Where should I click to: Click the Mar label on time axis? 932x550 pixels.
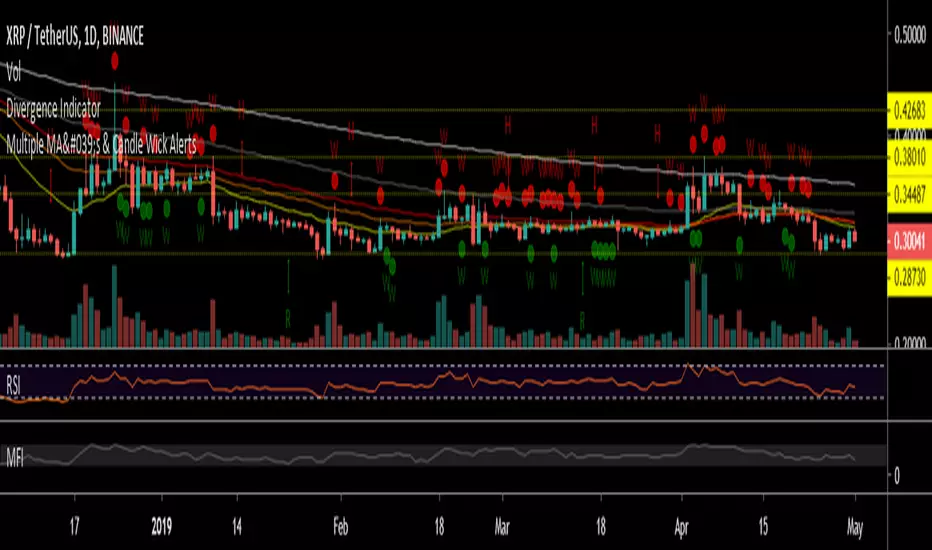(502, 527)
